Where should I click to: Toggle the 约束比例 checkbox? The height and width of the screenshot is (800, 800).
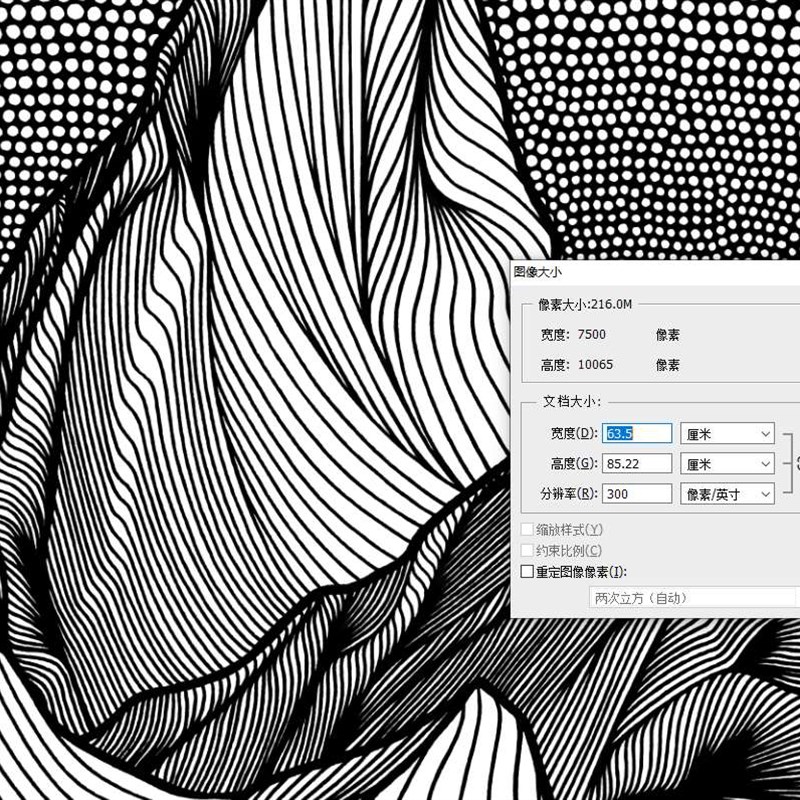(x=527, y=550)
